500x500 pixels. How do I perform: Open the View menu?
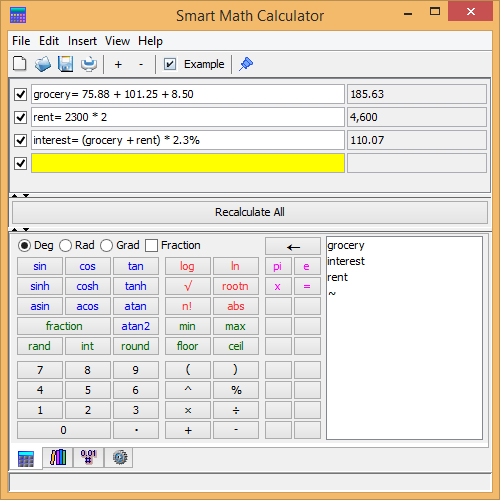click(117, 41)
